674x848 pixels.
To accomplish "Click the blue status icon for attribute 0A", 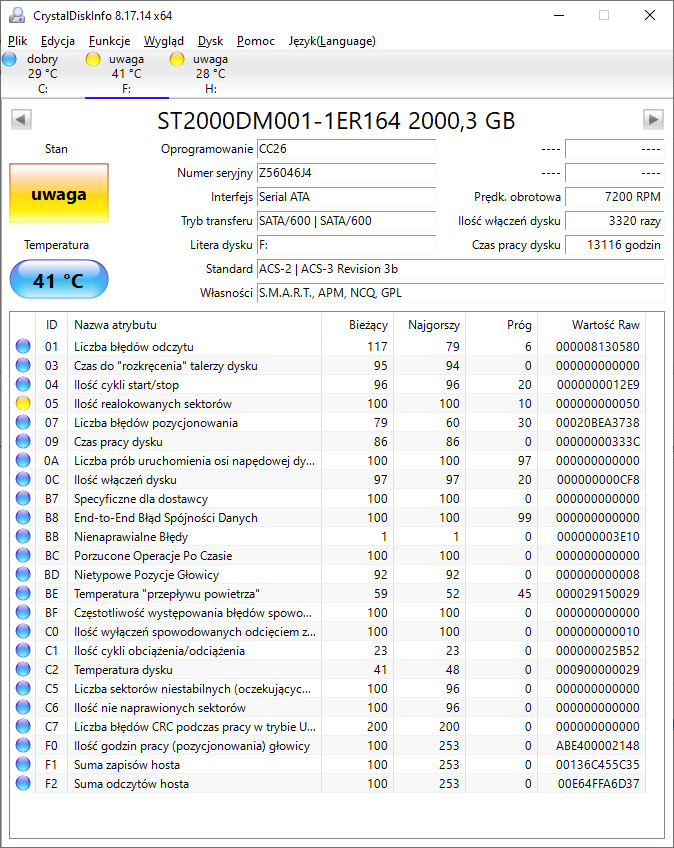I will (x=23, y=460).
